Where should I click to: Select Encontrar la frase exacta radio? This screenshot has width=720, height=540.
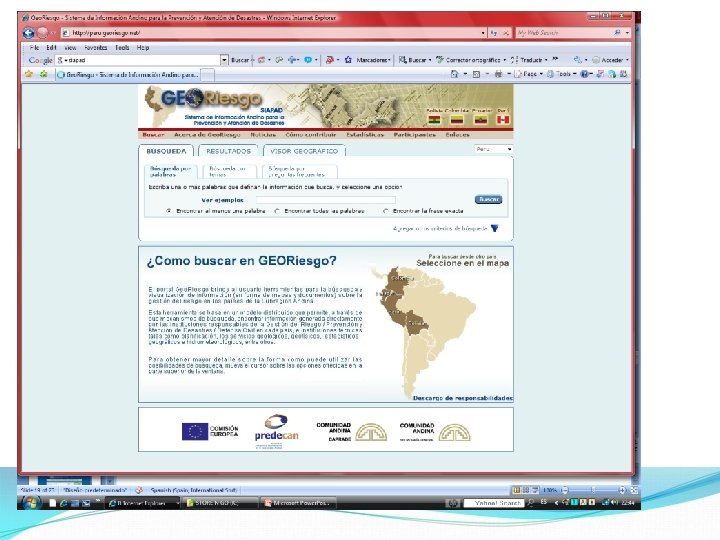tap(385, 211)
